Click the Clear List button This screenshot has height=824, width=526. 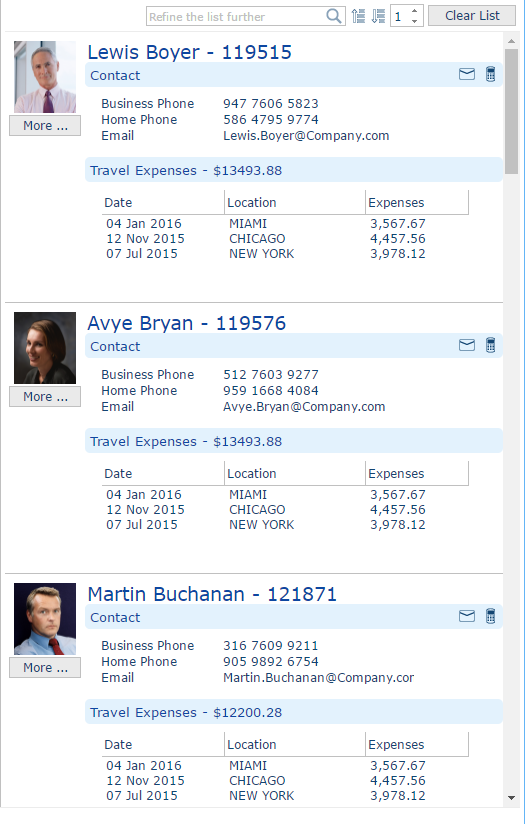point(472,16)
